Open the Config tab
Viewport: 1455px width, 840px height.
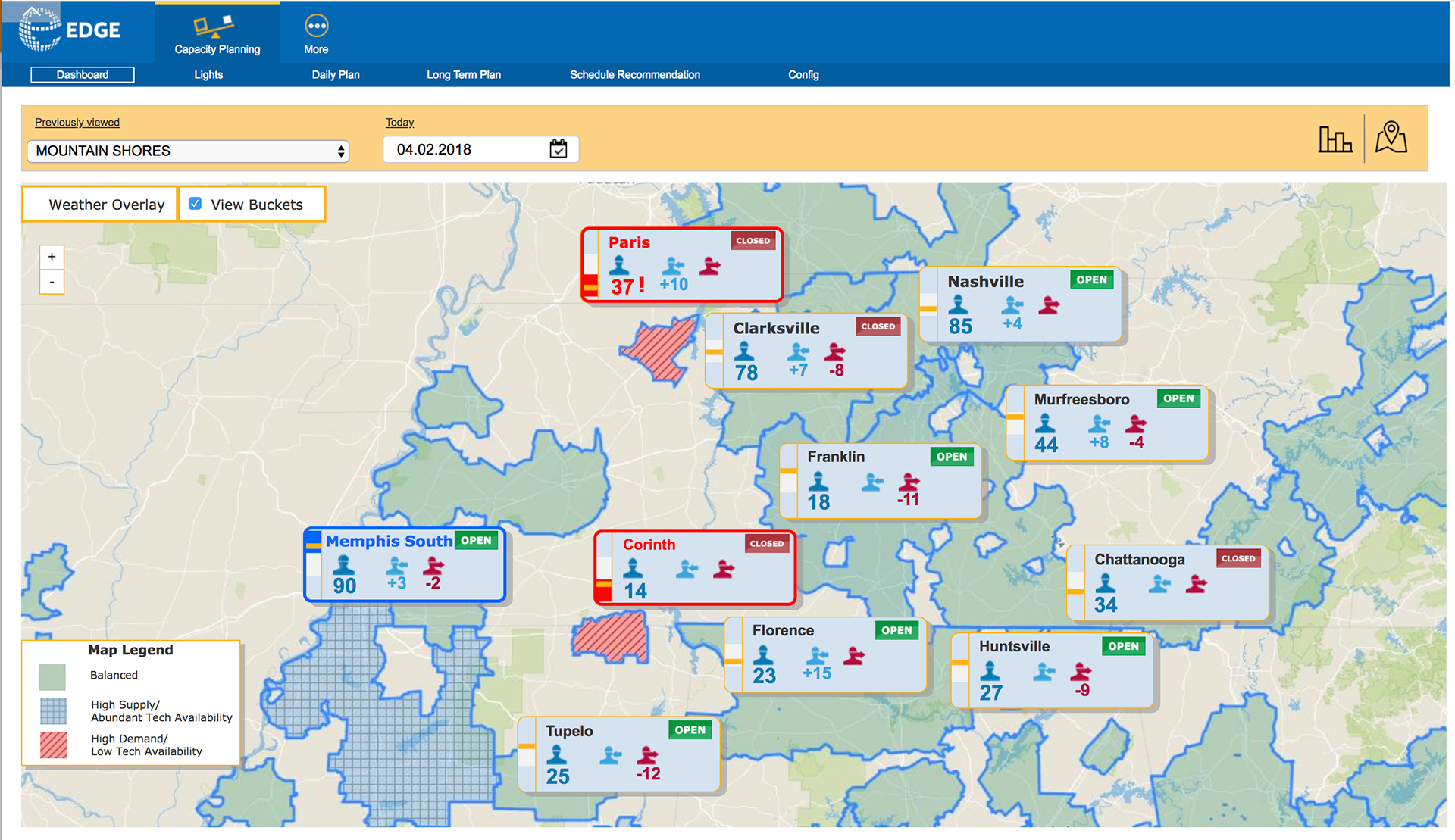803,74
